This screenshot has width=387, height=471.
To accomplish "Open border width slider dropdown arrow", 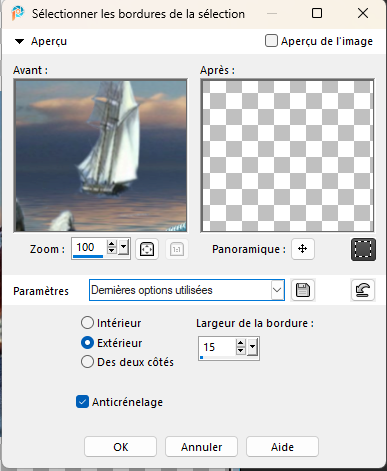I will [253, 347].
